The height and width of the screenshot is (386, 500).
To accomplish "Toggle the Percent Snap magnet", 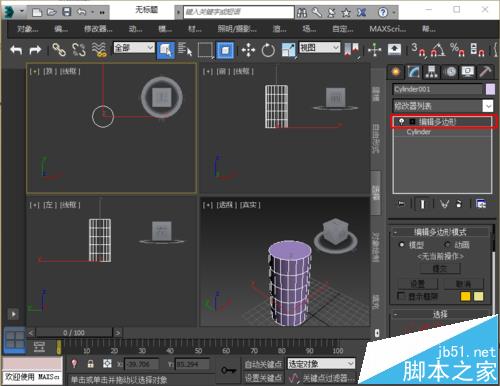I will pyautogui.click(x=457, y=50).
